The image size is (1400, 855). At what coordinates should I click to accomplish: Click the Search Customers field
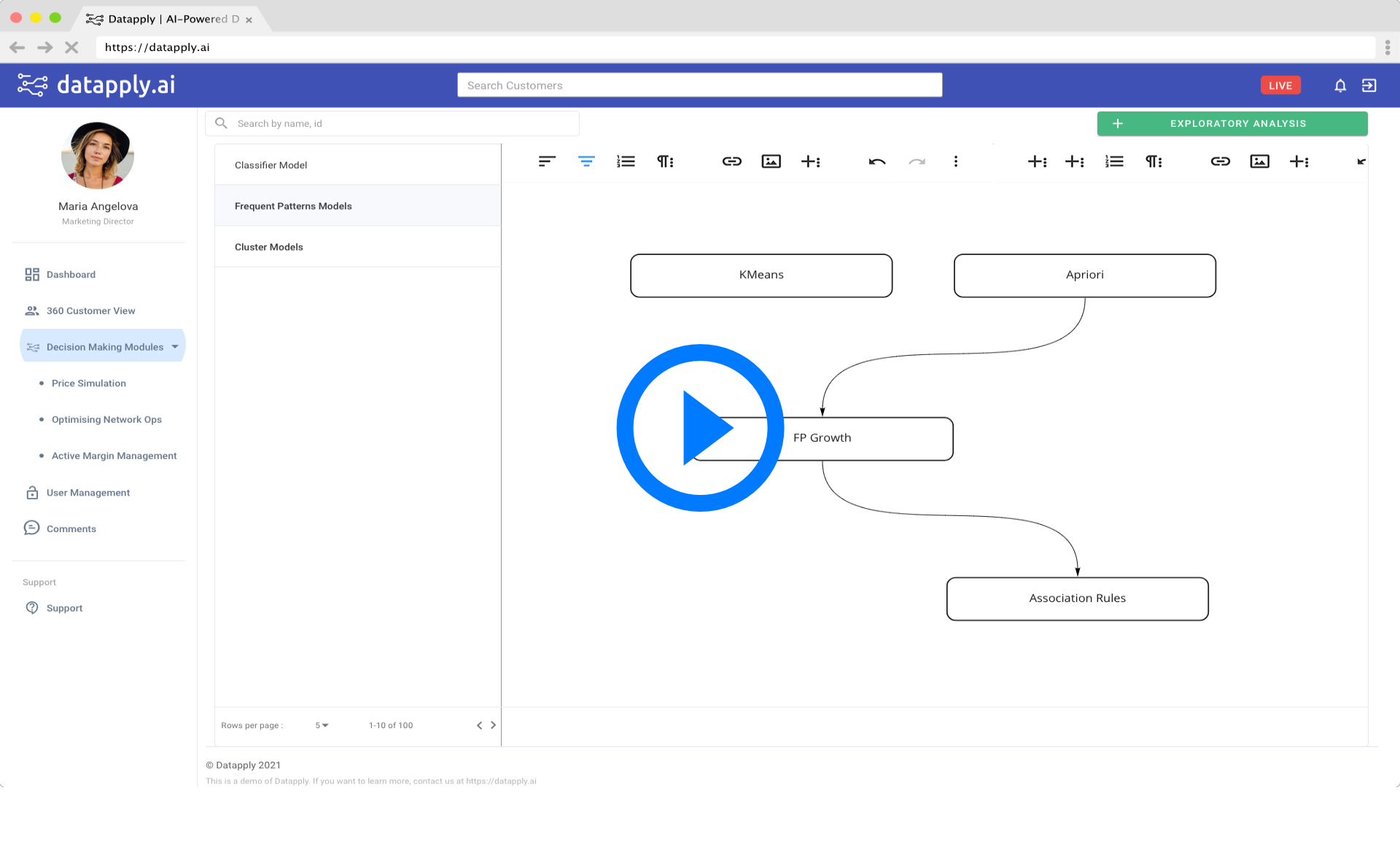[699, 85]
